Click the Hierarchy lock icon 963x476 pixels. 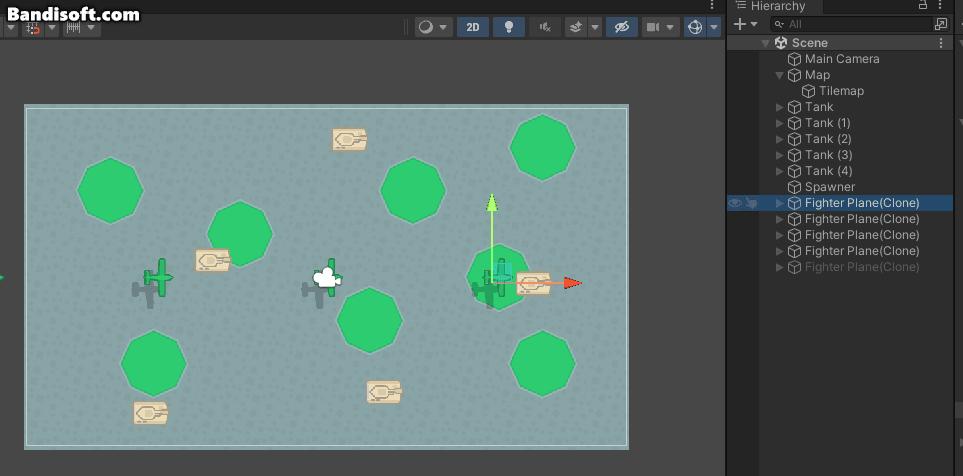coord(922,6)
